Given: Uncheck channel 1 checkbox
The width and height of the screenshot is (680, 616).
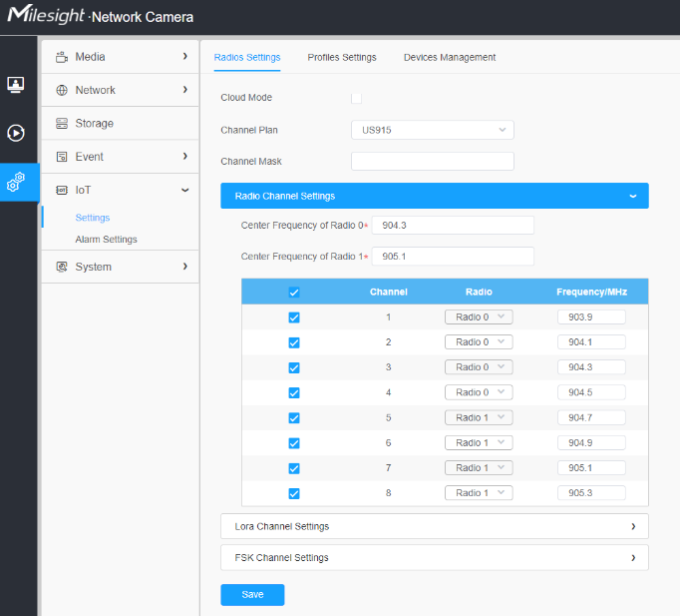Looking at the screenshot, I should [x=294, y=318].
